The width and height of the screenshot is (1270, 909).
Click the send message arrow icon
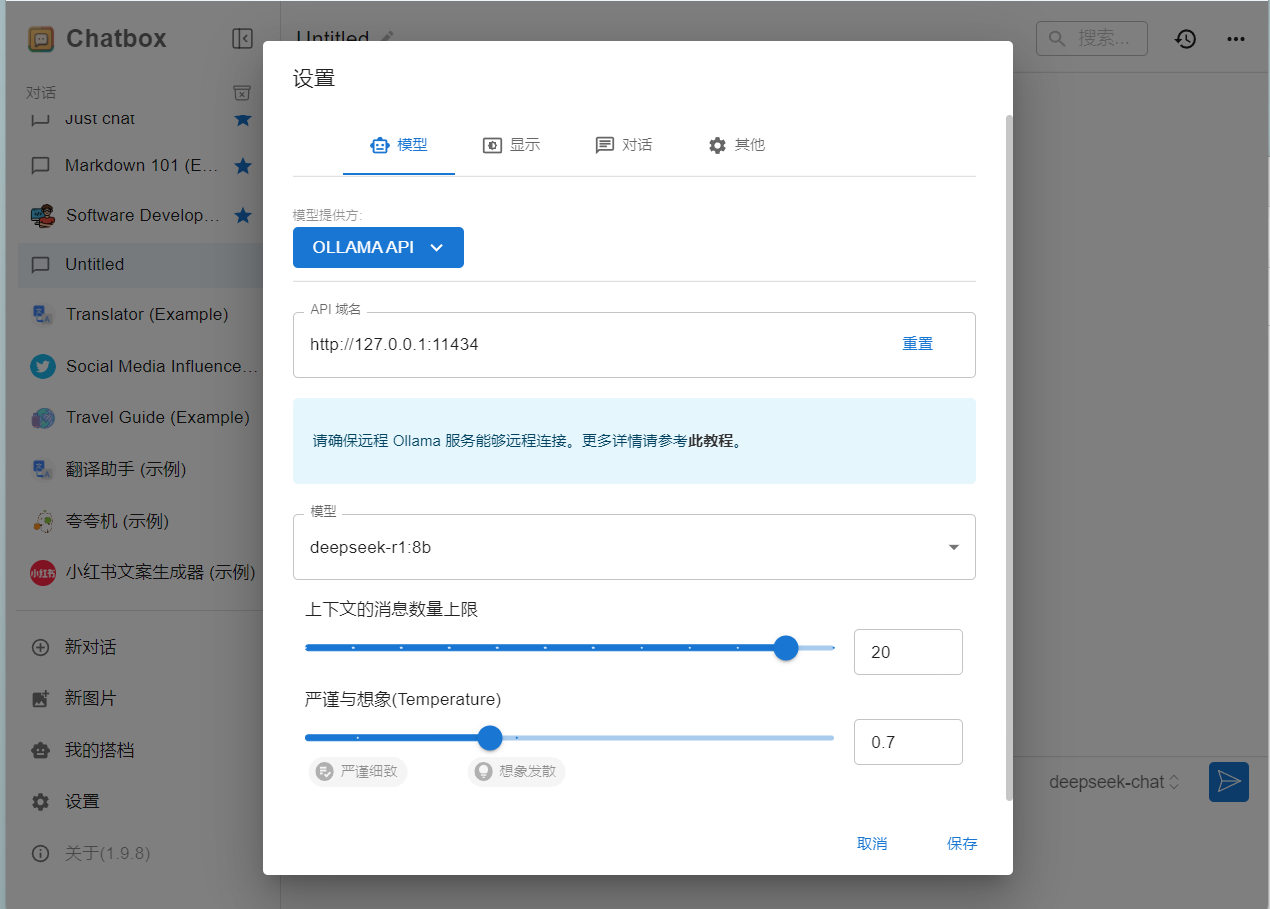1228,782
